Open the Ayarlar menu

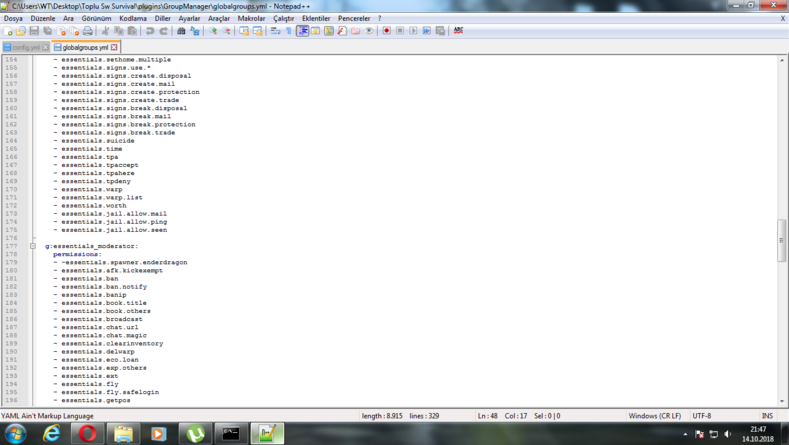[189, 19]
